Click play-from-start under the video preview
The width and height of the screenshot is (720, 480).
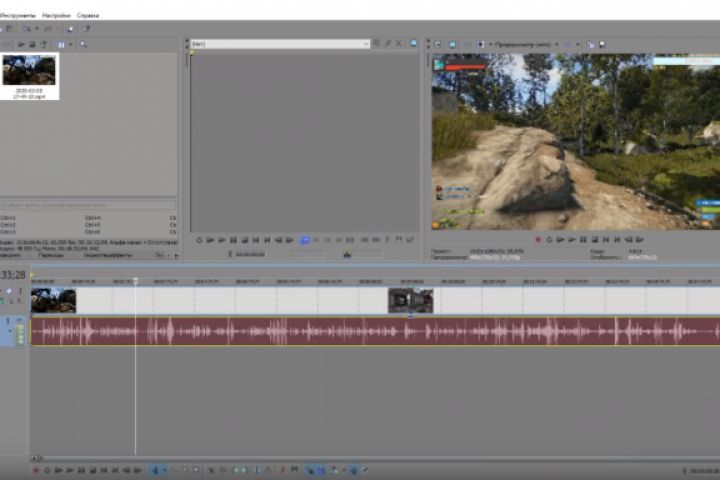coord(561,240)
